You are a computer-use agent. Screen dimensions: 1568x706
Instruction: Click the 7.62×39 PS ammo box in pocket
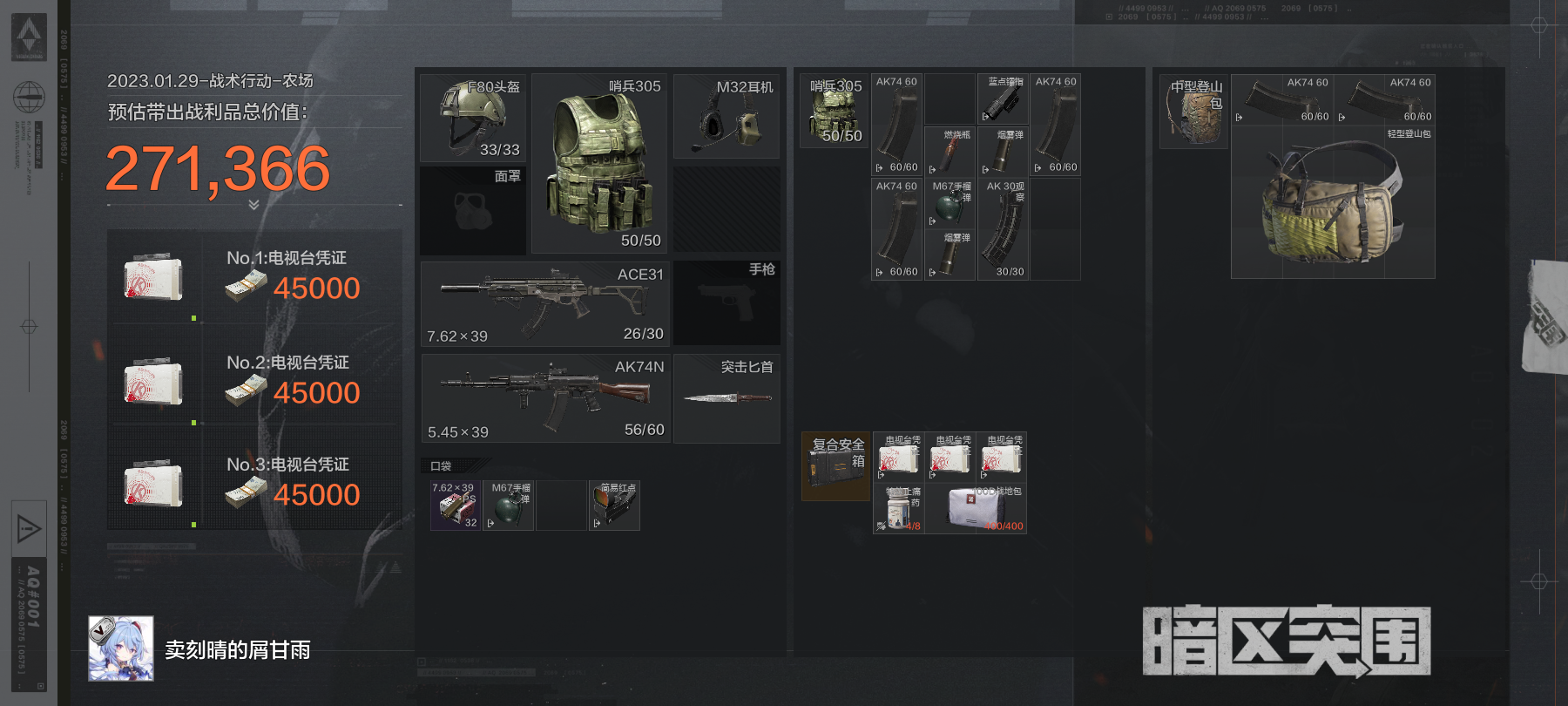(456, 506)
